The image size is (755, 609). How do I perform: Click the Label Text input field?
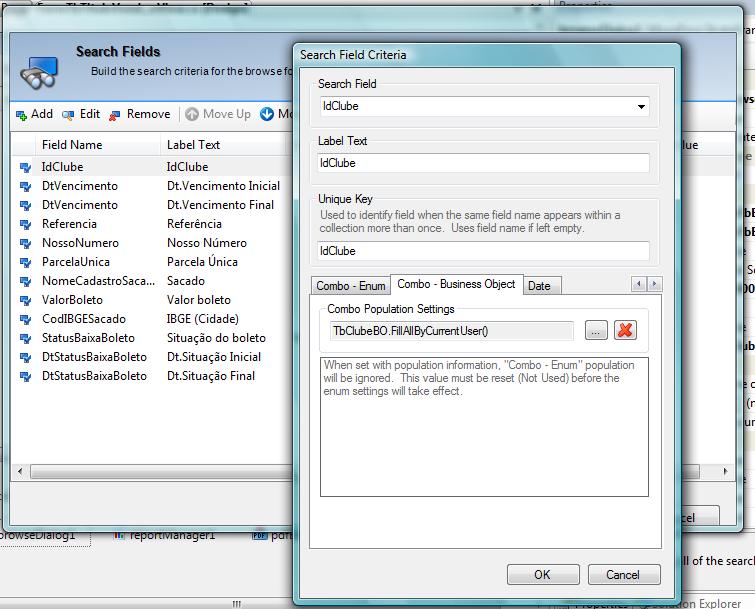483,163
